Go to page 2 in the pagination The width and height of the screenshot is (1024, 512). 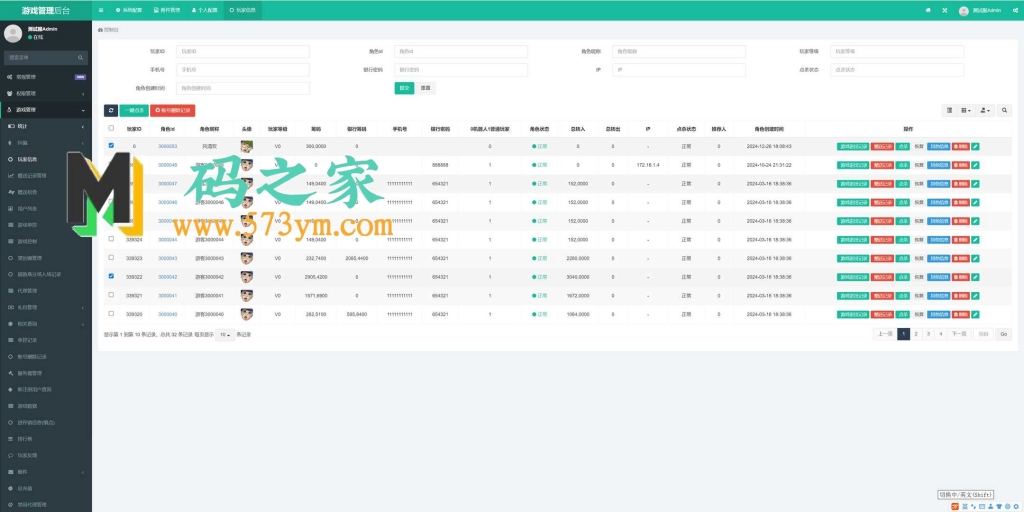coord(916,334)
